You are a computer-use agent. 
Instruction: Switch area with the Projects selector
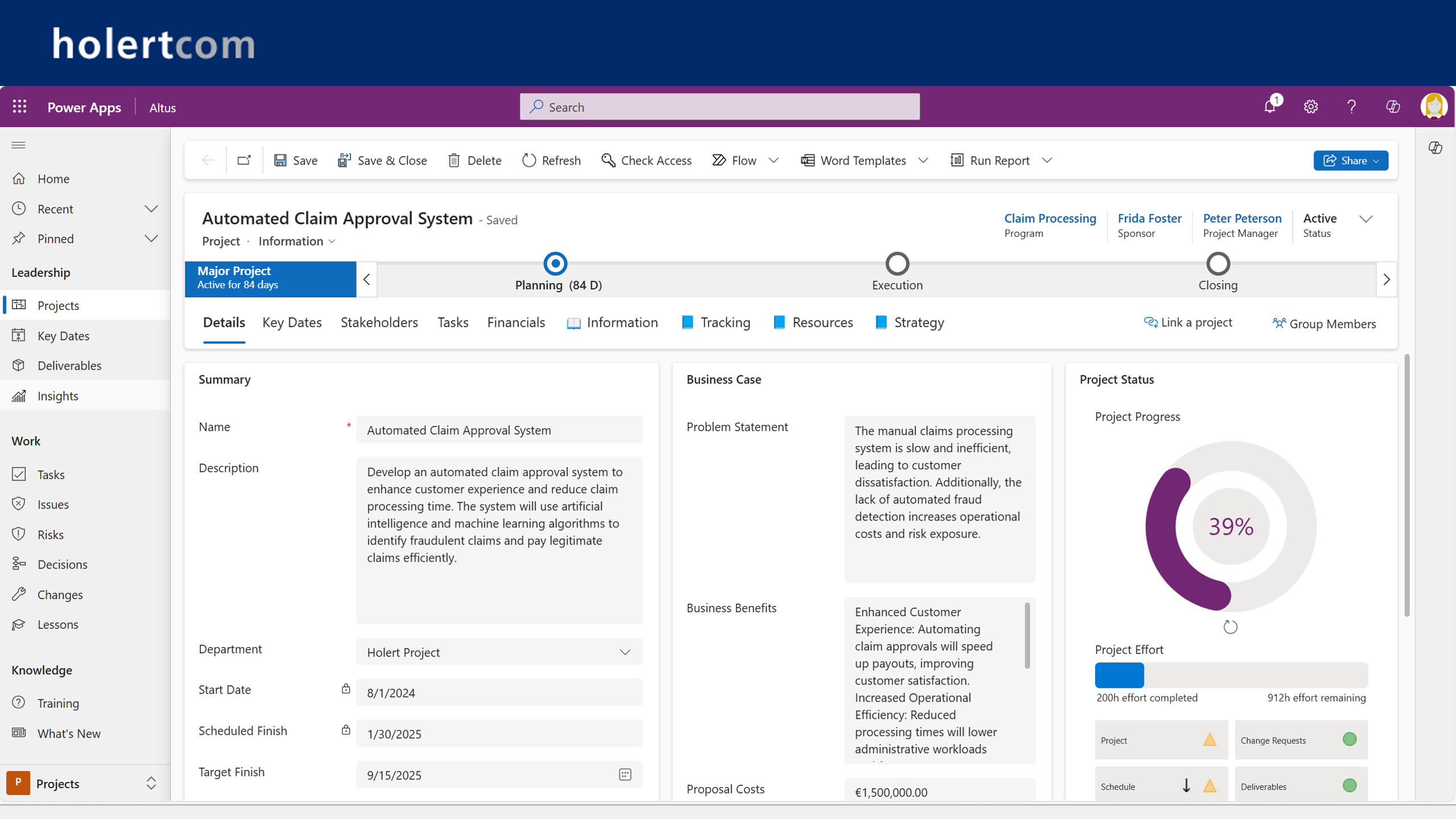(x=84, y=784)
